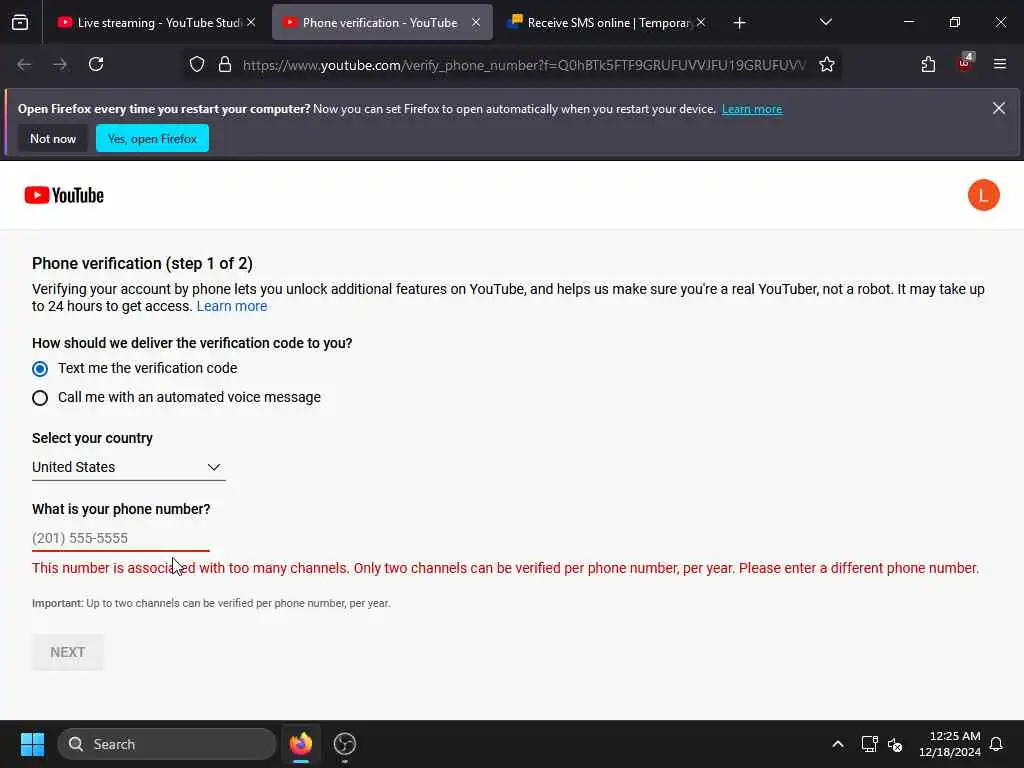This screenshot has height=768, width=1024.
Task: Go to YouTube home via logo
Action: click(x=64, y=195)
